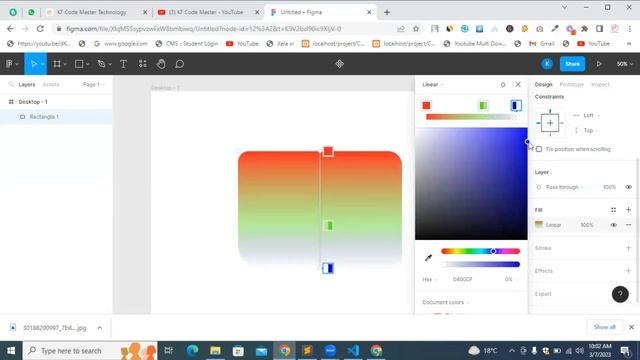Viewport: 640px width, 360px height.
Task: Open blend mode icon in gradient panel
Action: click(x=503, y=84)
